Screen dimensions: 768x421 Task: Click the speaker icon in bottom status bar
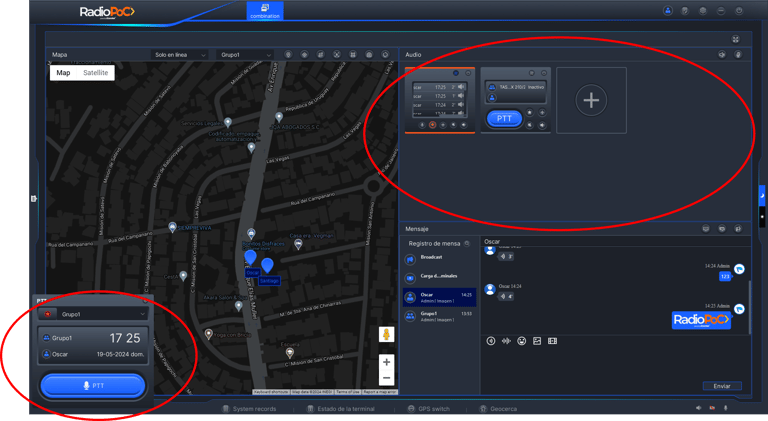coord(698,408)
